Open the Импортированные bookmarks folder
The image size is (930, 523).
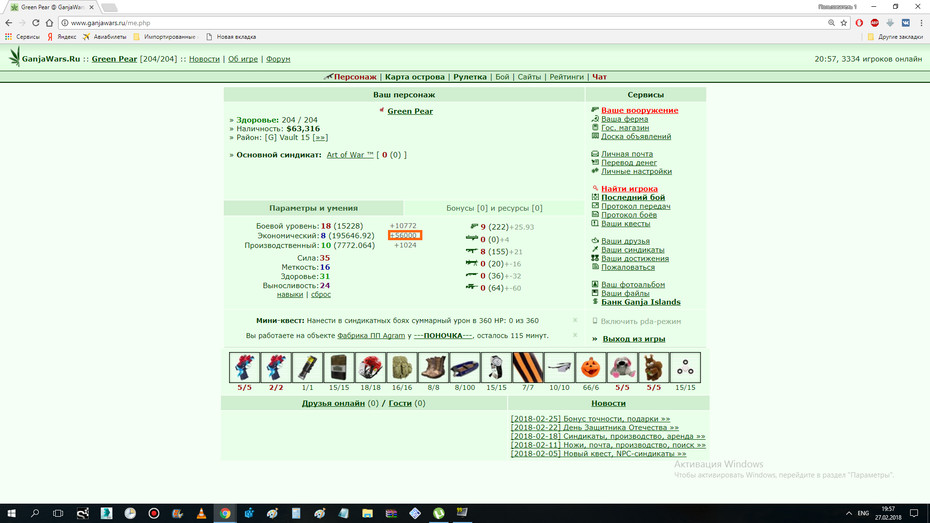click(164, 37)
